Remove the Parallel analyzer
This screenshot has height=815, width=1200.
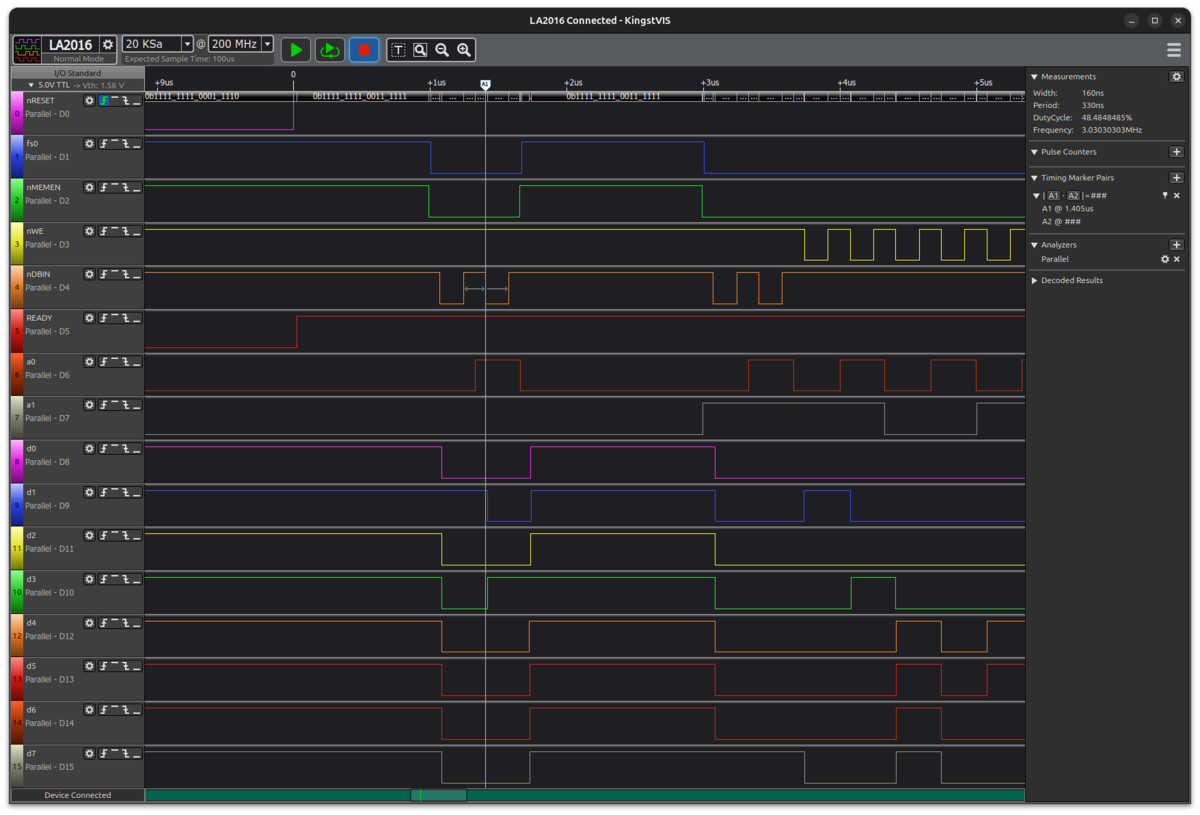[x=1177, y=259]
